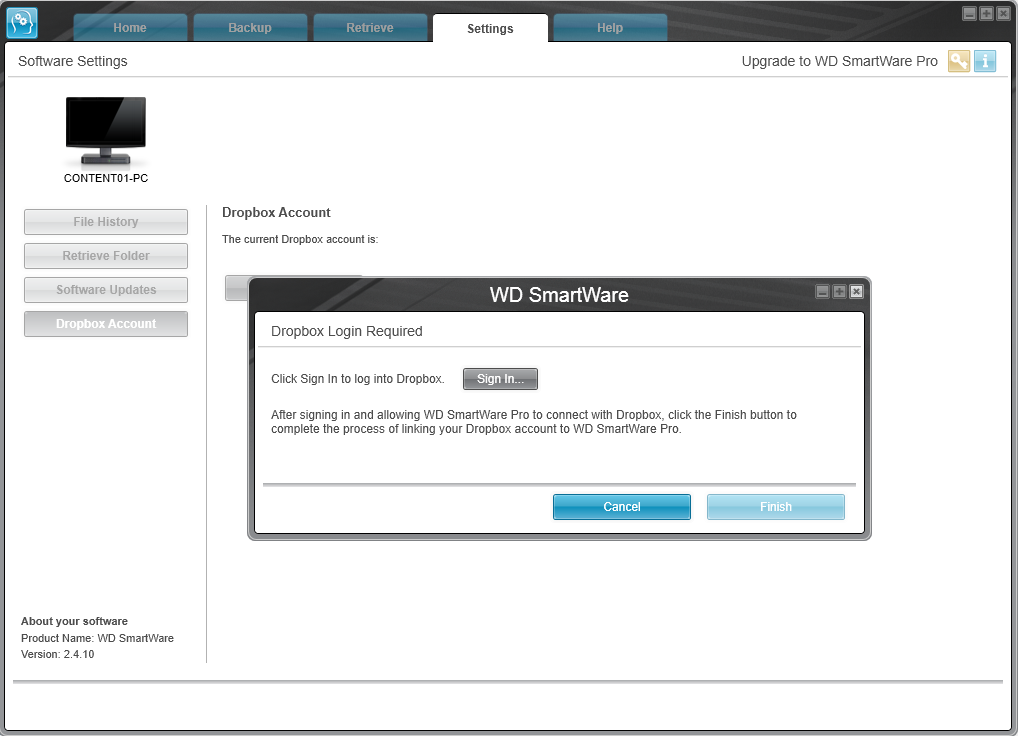Open the blue info icon
This screenshot has width=1018, height=736.
pyautogui.click(x=985, y=61)
